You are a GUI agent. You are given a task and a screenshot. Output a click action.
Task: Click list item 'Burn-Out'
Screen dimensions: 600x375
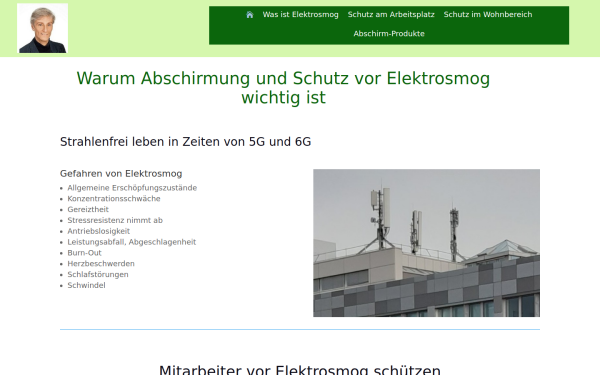point(84,253)
